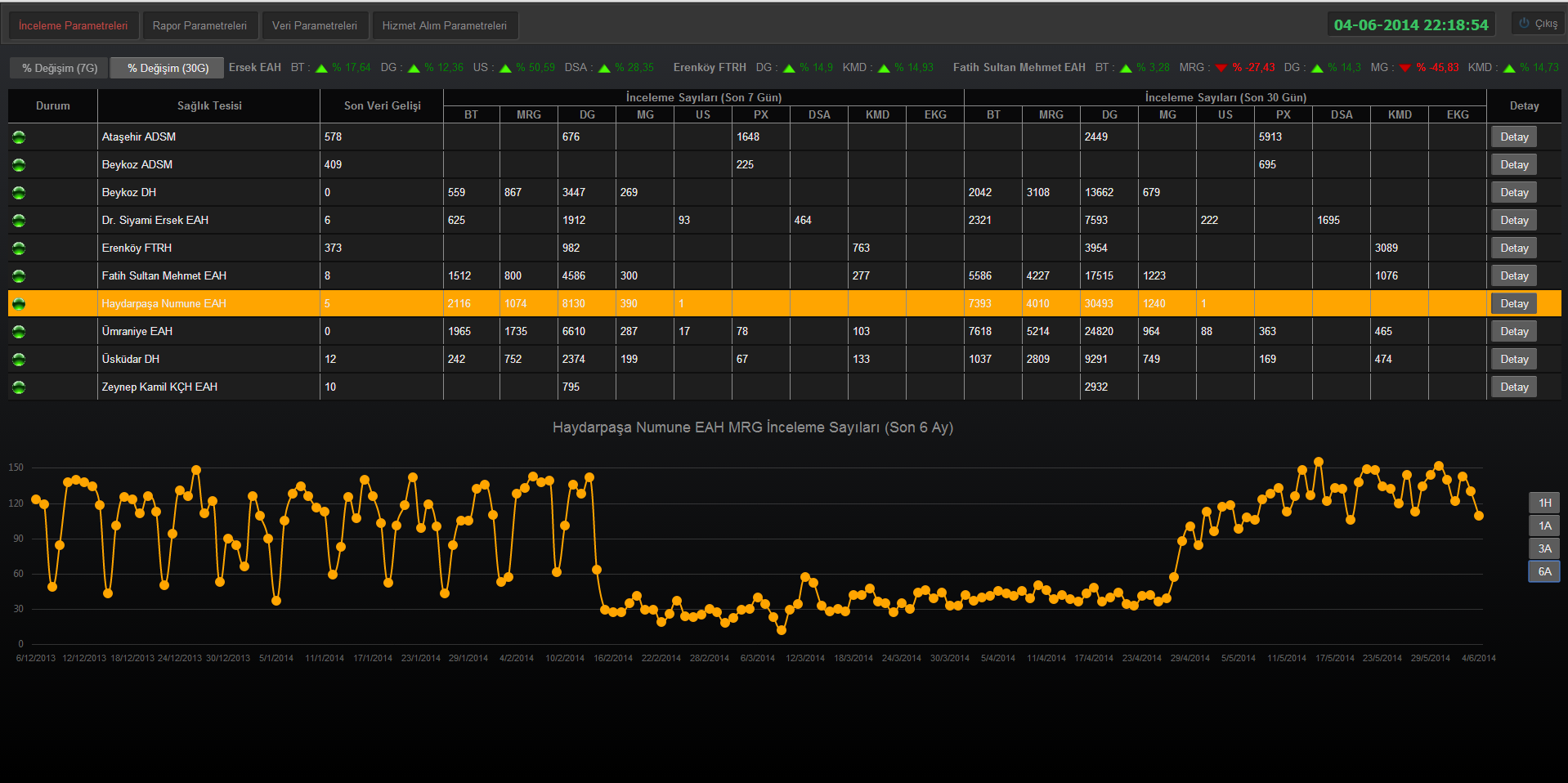Image resolution: width=1568 pixels, height=783 pixels.
Task: Click the Çıkış logout button
Action: 1538,24
